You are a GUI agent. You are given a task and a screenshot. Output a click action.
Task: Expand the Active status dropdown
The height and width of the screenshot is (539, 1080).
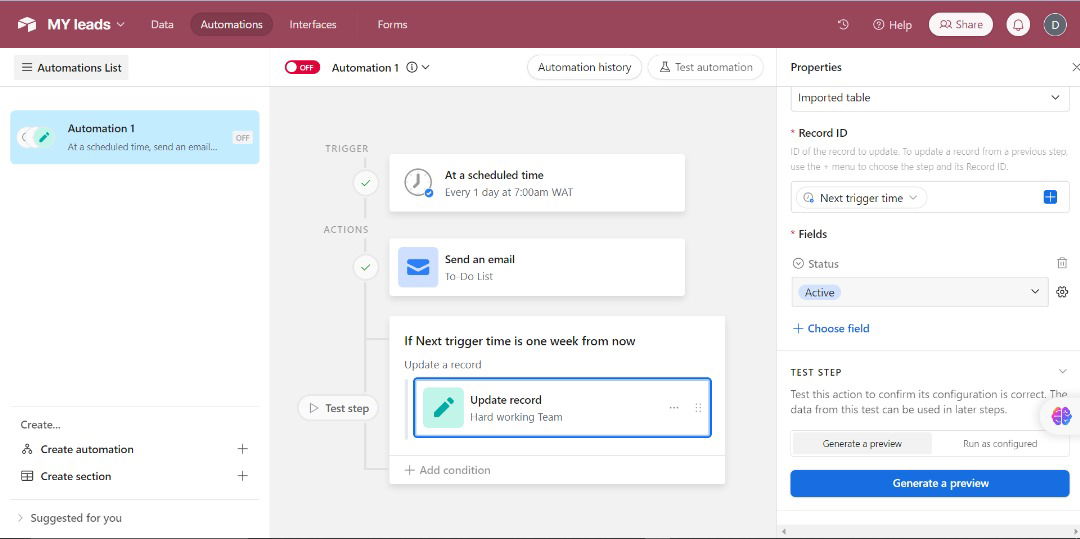pyautogui.click(x=1034, y=292)
